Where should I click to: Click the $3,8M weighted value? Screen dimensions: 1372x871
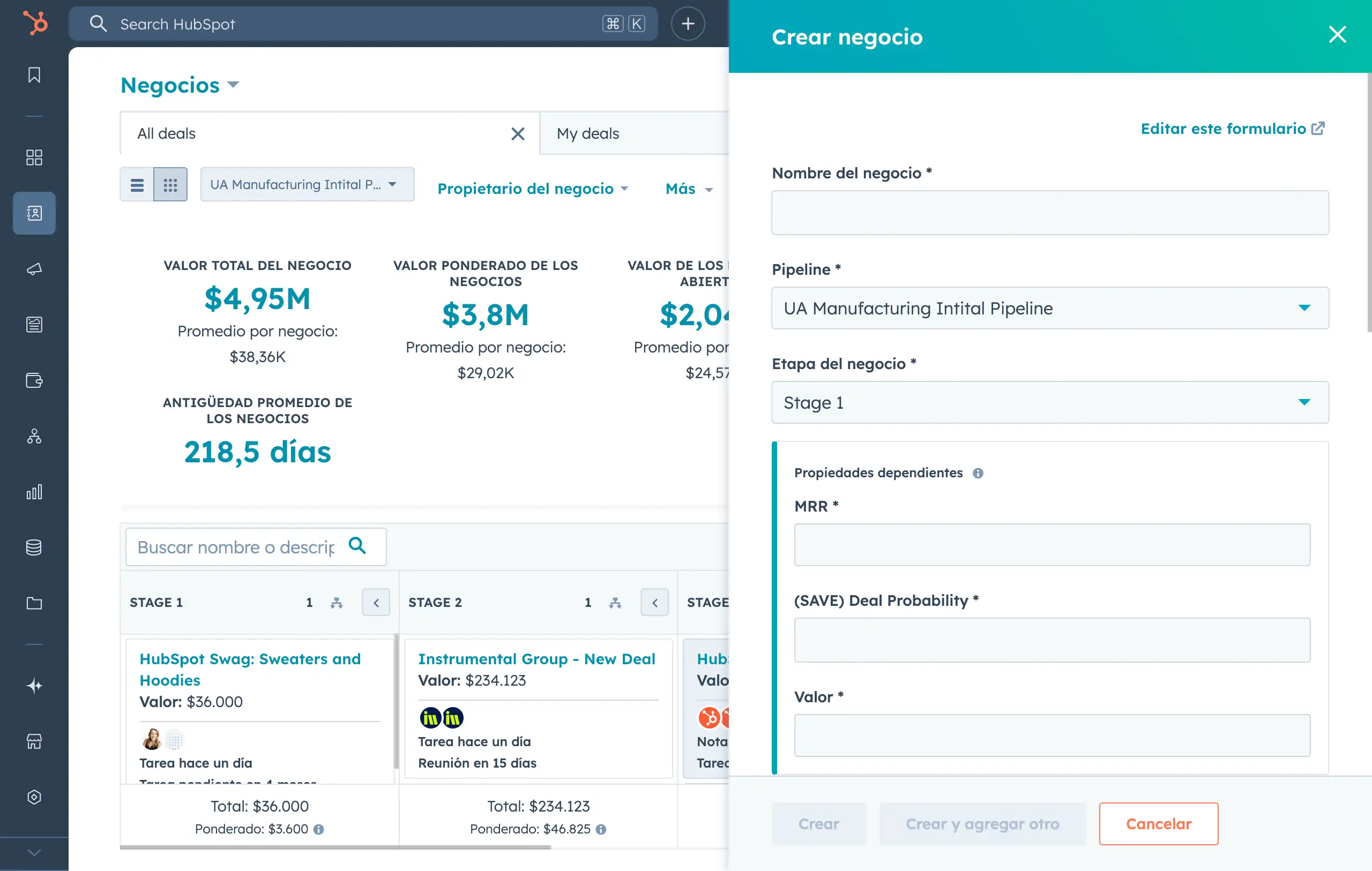click(486, 314)
